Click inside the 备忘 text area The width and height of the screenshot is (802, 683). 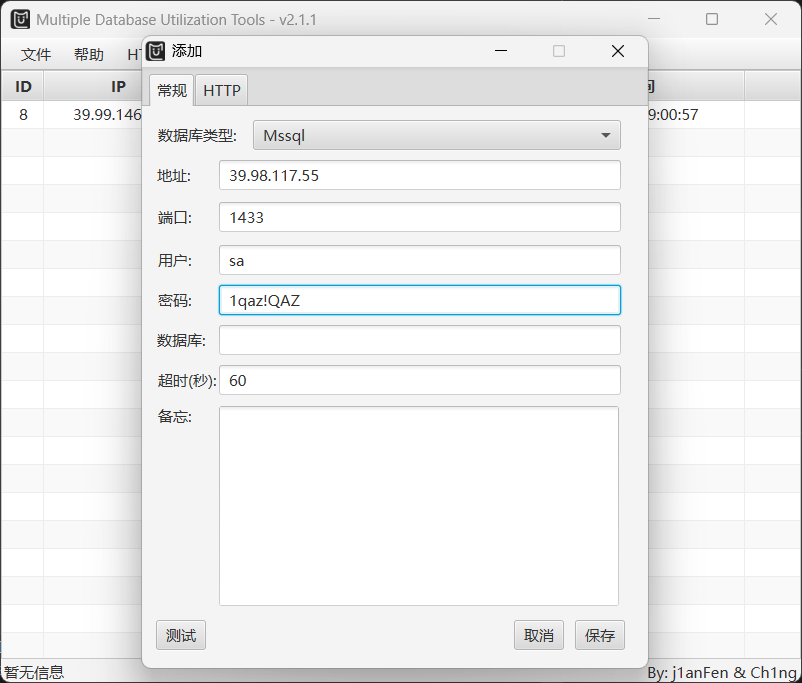pyautogui.click(x=418, y=505)
